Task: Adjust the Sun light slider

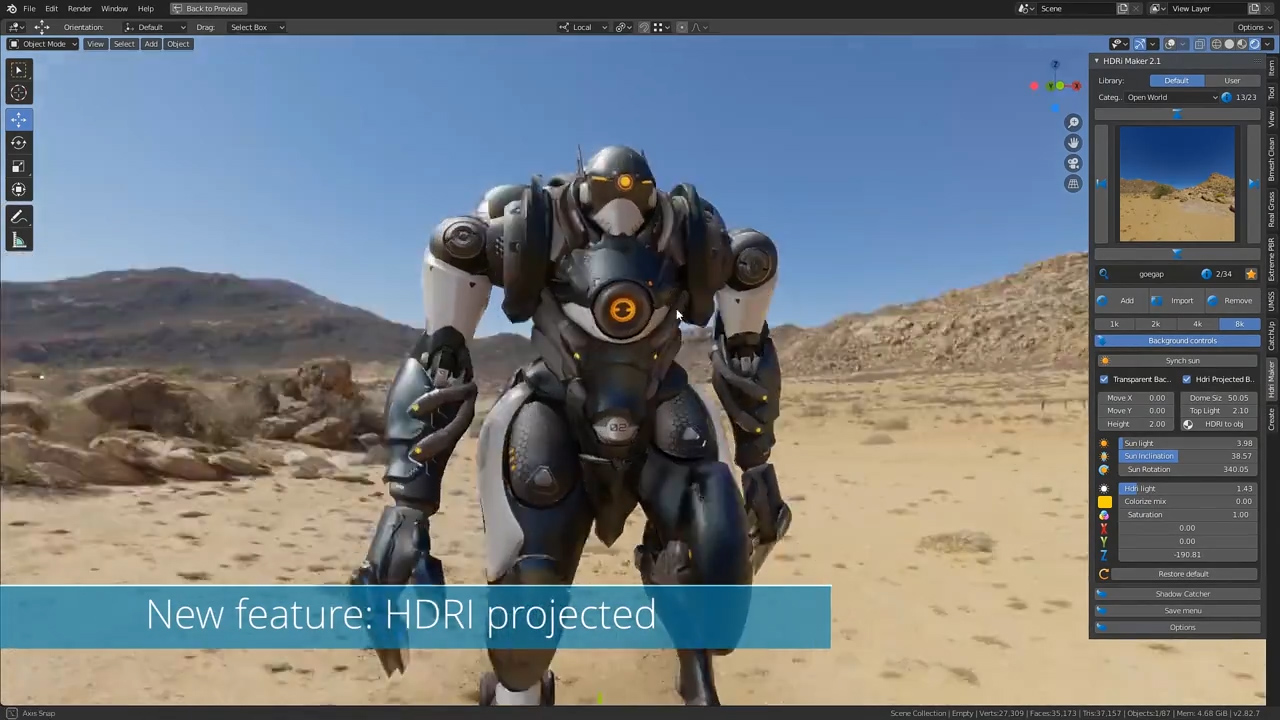Action: point(1188,443)
